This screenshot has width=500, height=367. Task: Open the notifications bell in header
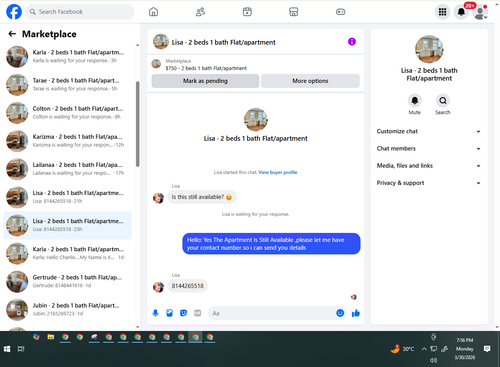(x=461, y=12)
